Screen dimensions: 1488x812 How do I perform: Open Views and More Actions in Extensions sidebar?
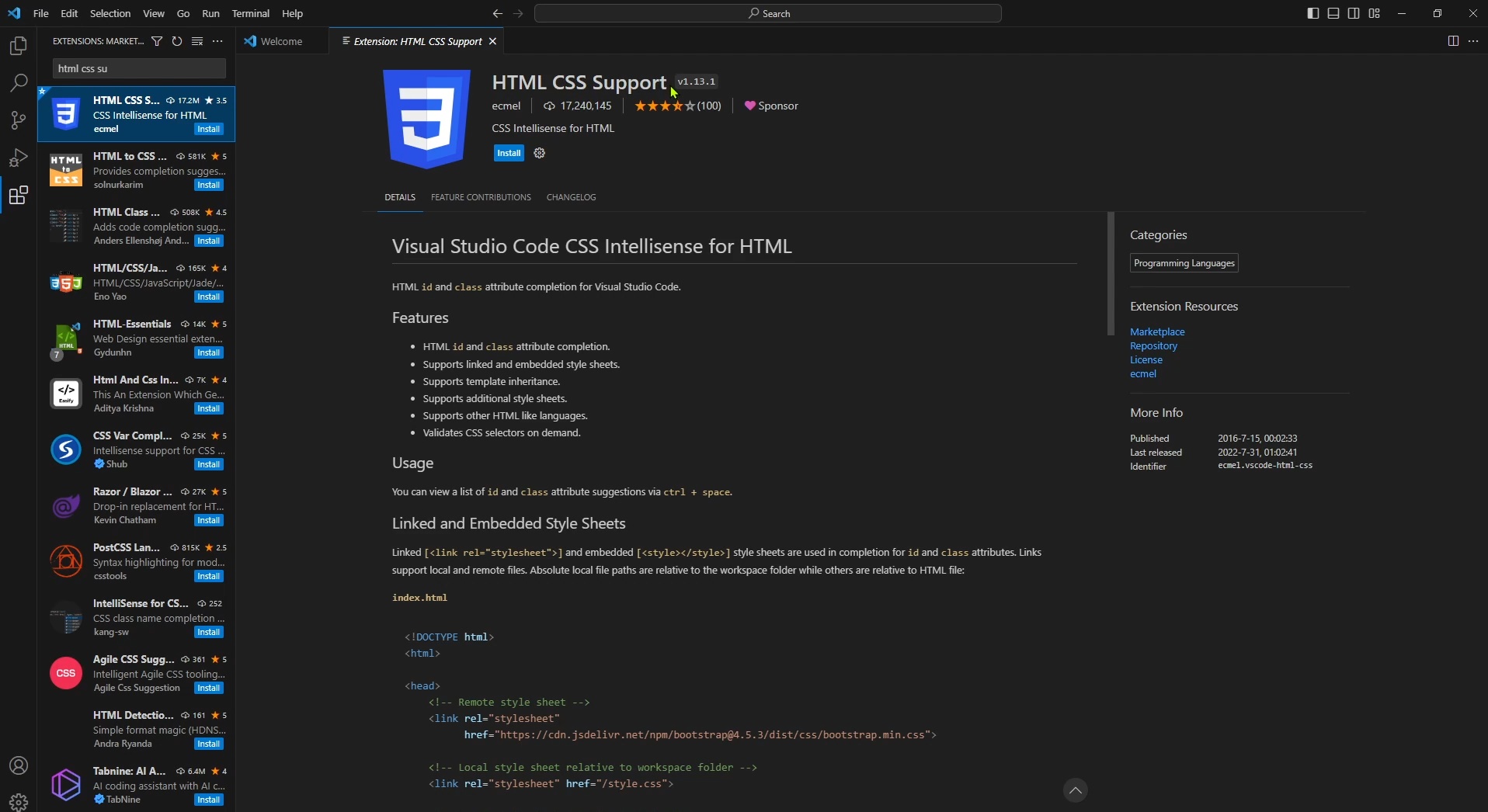217,41
